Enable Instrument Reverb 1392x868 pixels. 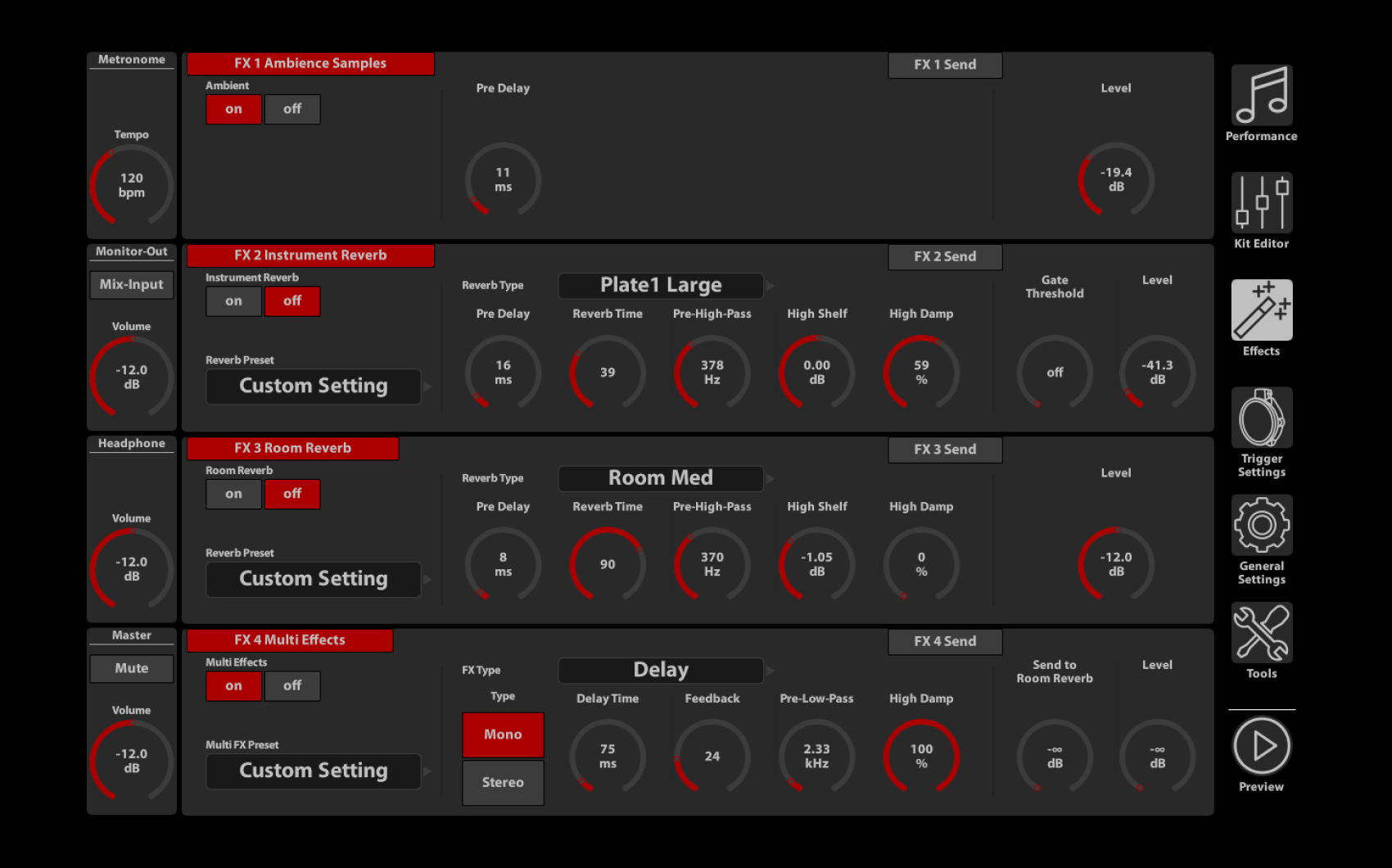pos(233,301)
